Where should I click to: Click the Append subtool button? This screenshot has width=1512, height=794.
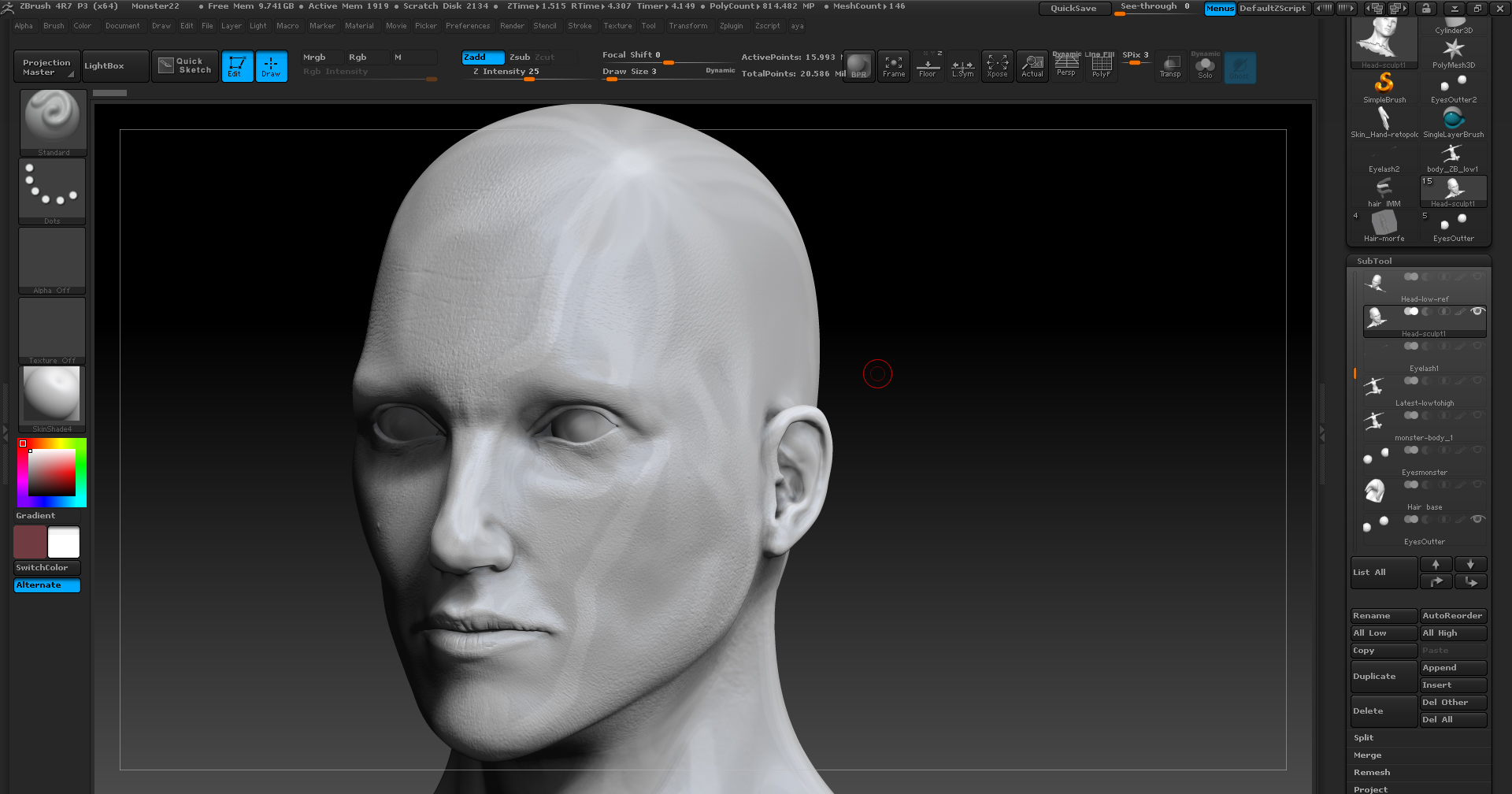tap(1454, 668)
